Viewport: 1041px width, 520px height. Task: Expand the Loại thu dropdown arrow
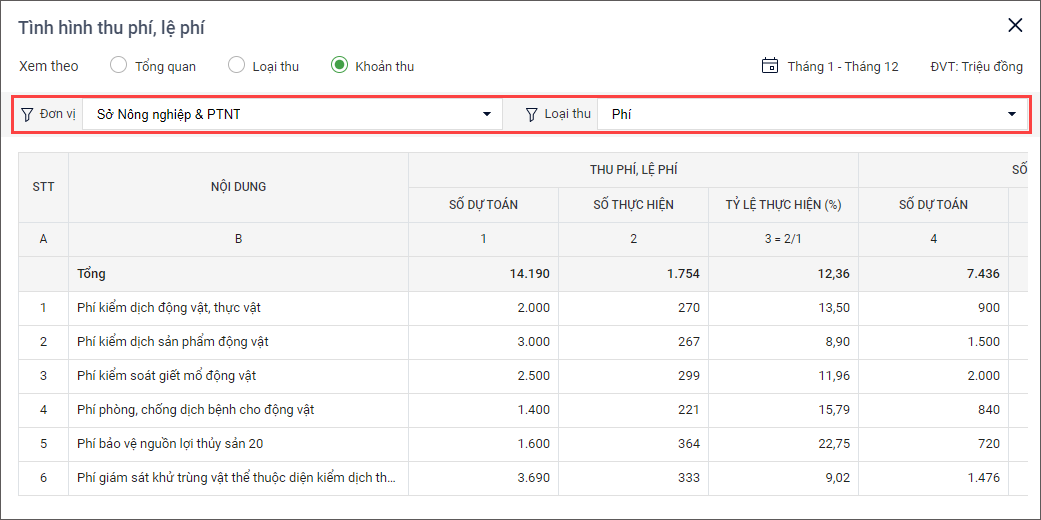pyautogui.click(x=1011, y=114)
